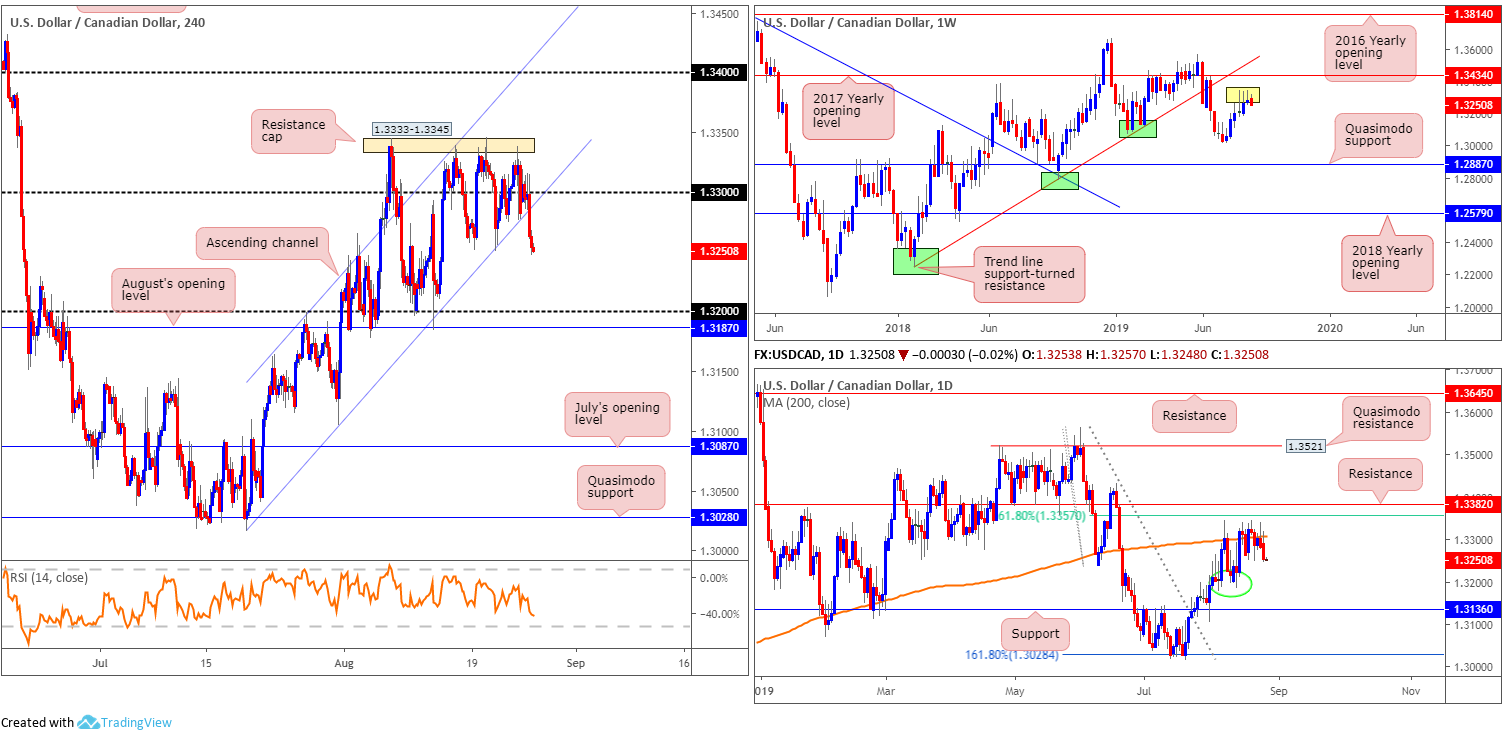Click 'Mar' on the daily chart time axis
1505x738 pixels.
coord(886,690)
